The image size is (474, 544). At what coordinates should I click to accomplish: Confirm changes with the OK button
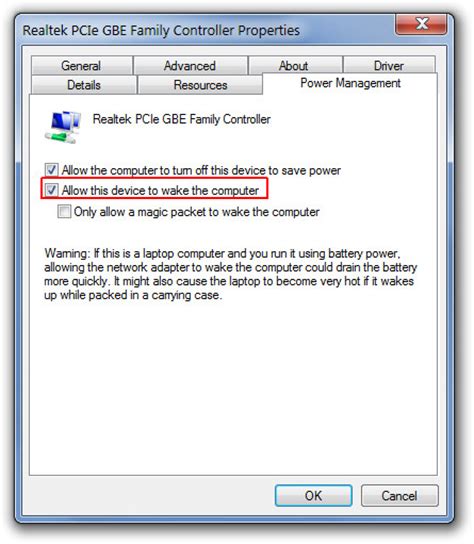pos(313,496)
